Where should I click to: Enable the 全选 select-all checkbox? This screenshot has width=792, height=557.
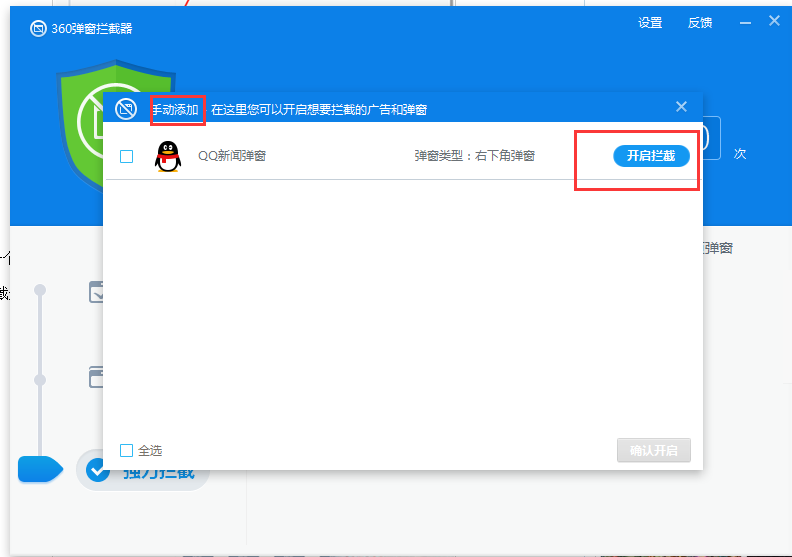pyautogui.click(x=126, y=450)
